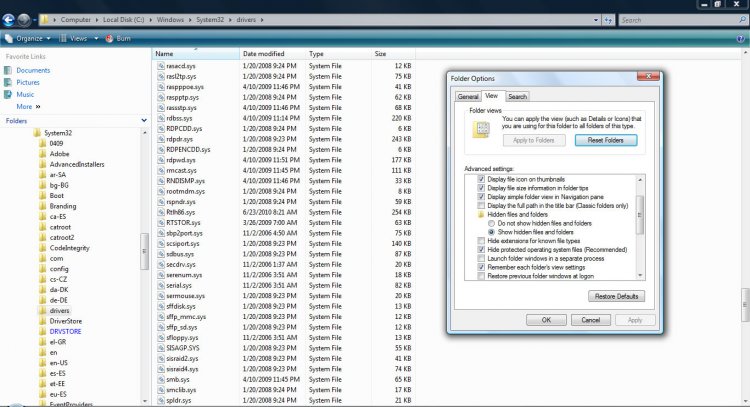Image resolution: width=750 pixels, height=407 pixels.
Task: Click the Forward navigation arrow button
Action: coord(24,20)
